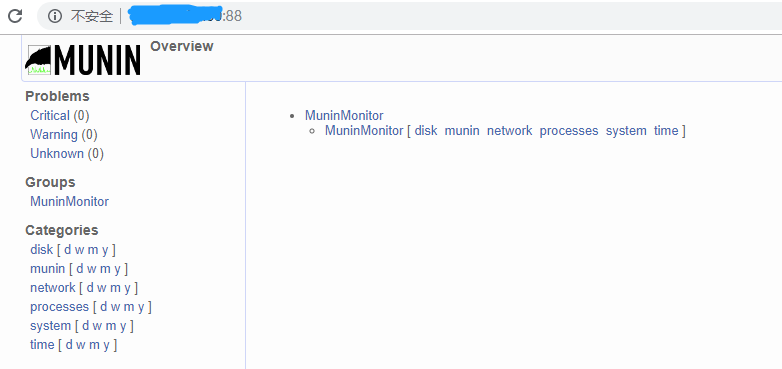Viewport: 782px width, 369px height.
Task: Open the Warning problems link
Action: (54, 135)
